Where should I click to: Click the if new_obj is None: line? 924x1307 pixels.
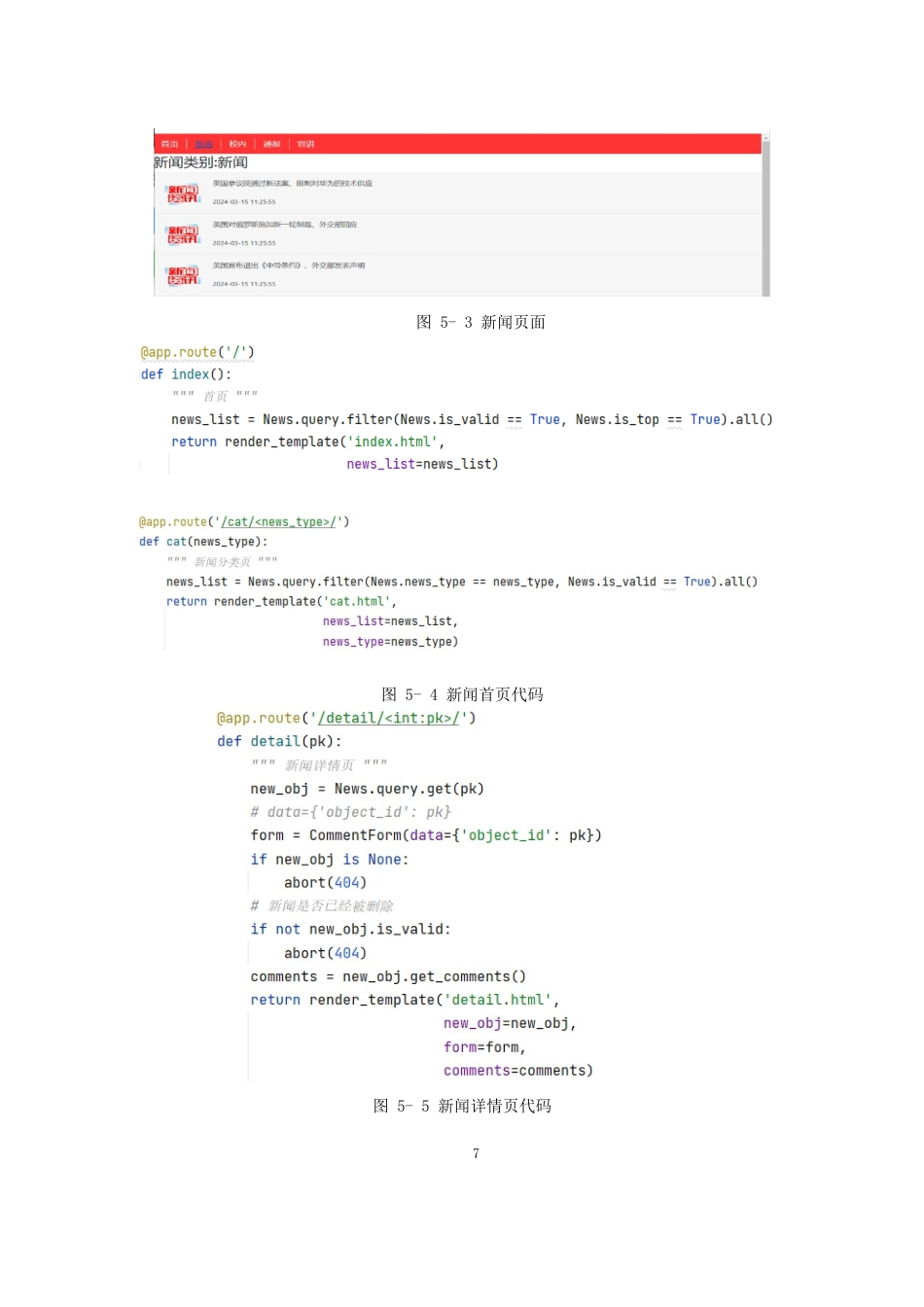[329, 860]
